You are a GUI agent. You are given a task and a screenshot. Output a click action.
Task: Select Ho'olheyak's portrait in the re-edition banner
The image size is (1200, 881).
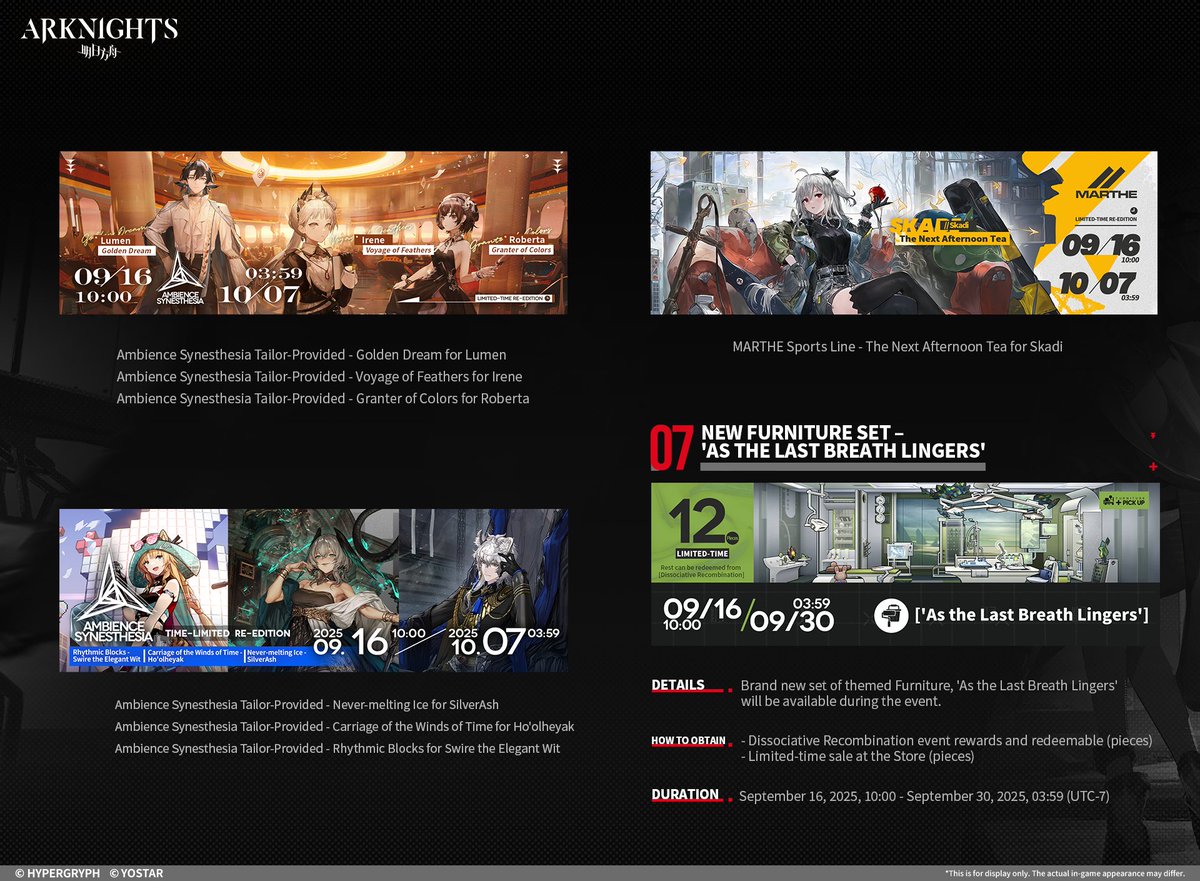coord(313,589)
